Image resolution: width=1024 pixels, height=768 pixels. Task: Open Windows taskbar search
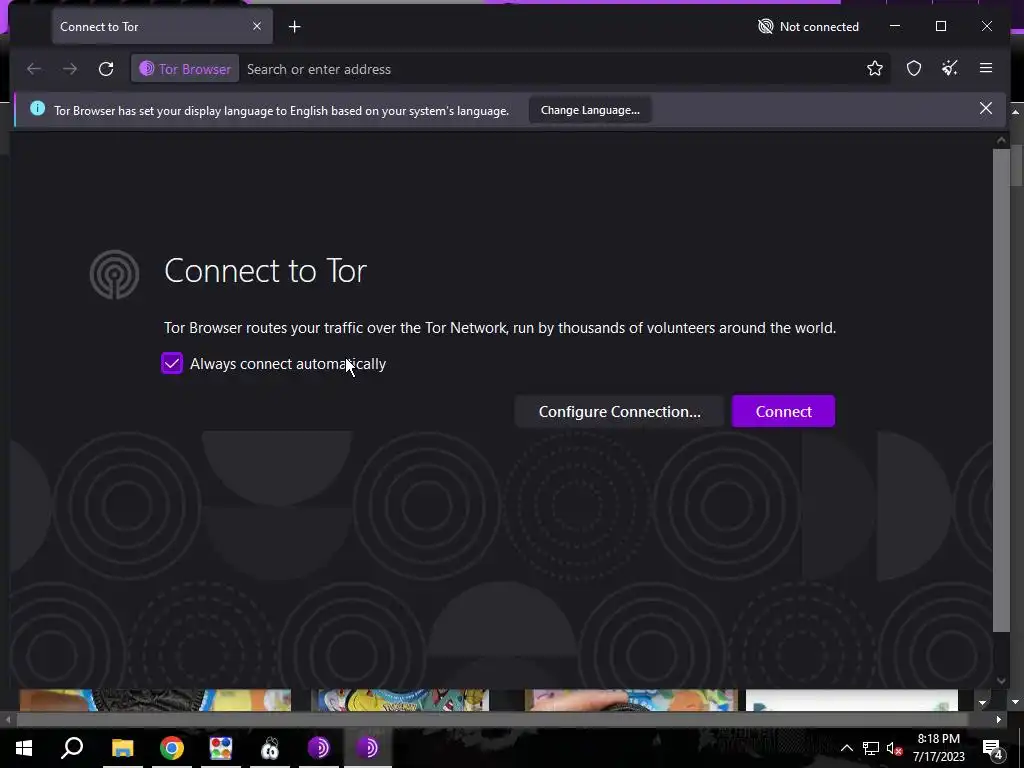[x=72, y=748]
